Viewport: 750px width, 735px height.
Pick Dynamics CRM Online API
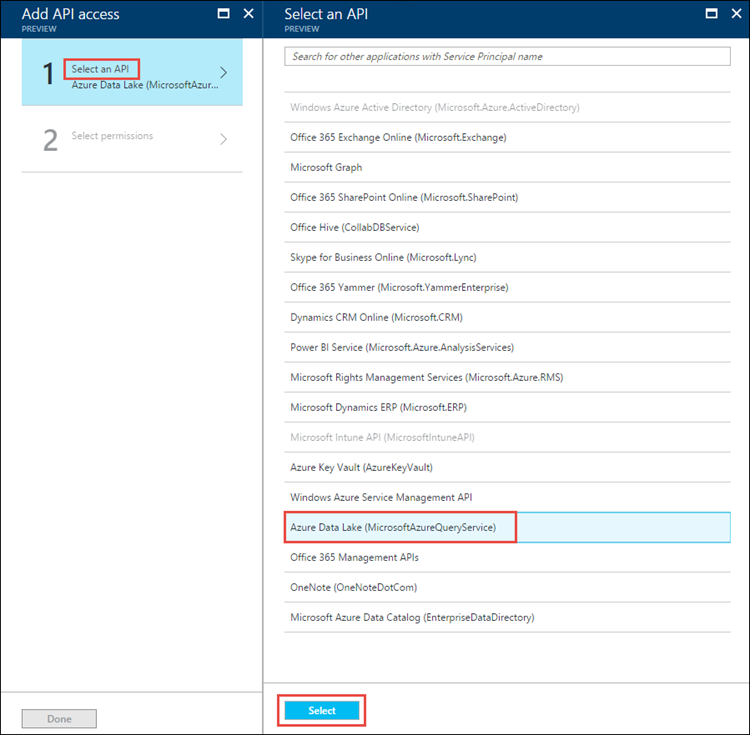pos(507,318)
